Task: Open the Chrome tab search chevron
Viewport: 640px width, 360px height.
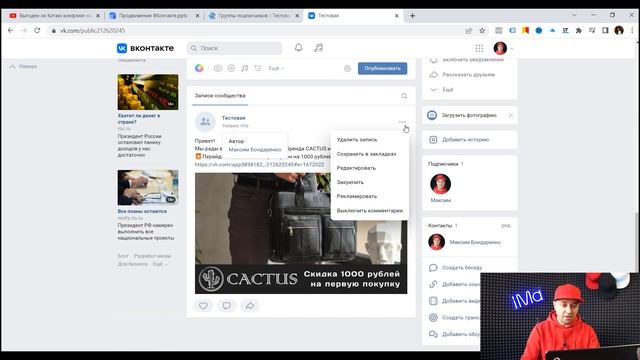Action: coord(574,15)
